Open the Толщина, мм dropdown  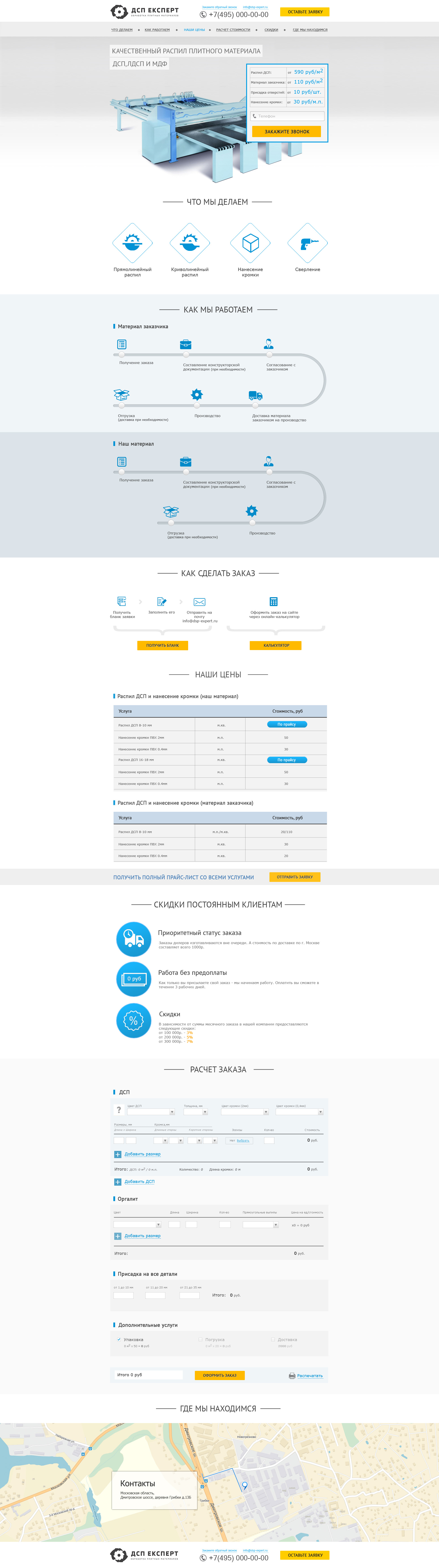pyautogui.click(x=196, y=1112)
